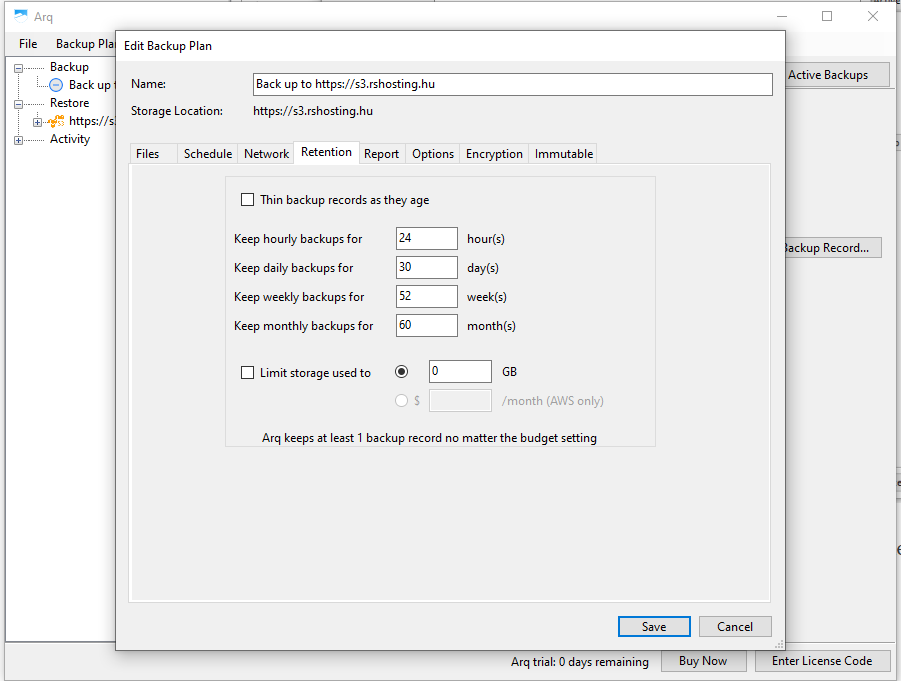Go to the Immutable tab
Screen dimensions: 901x681
pos(564,153)
